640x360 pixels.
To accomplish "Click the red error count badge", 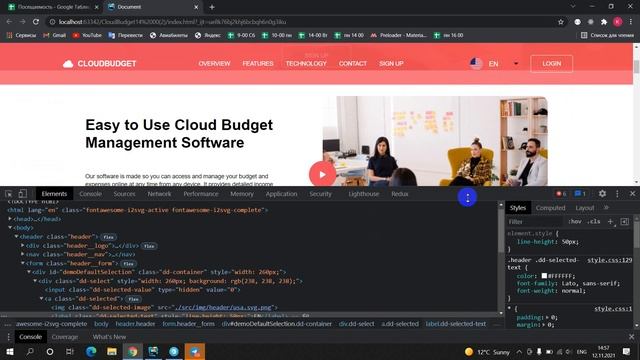I will (x=561, y=194).
